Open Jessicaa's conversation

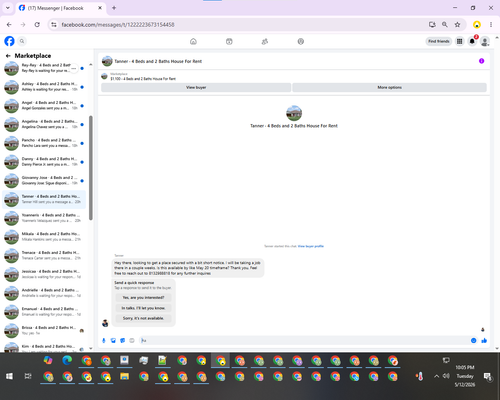[44, 274]
